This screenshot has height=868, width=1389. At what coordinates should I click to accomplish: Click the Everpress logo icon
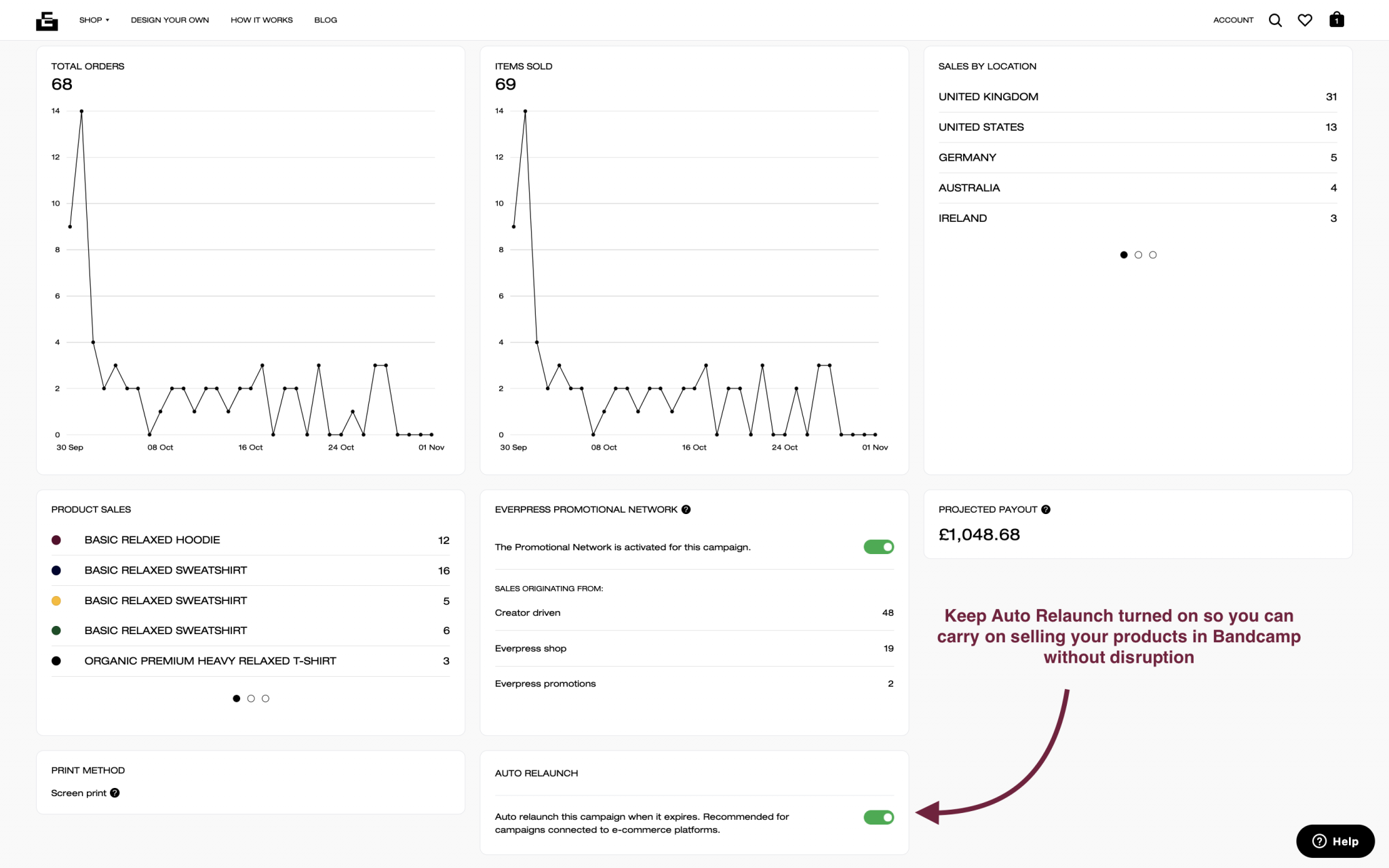pos(47,20)
